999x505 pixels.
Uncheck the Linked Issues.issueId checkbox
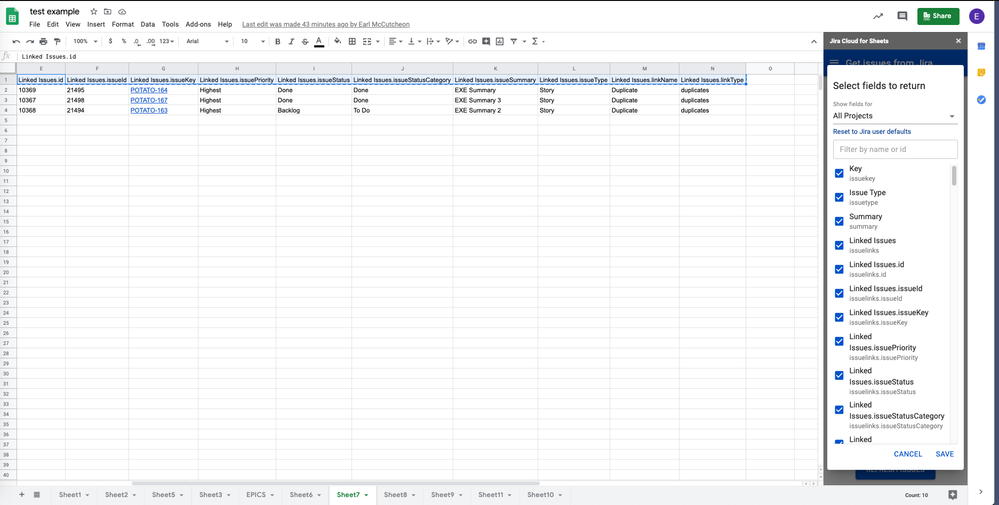pyautogui.click(x=839, y=293)
